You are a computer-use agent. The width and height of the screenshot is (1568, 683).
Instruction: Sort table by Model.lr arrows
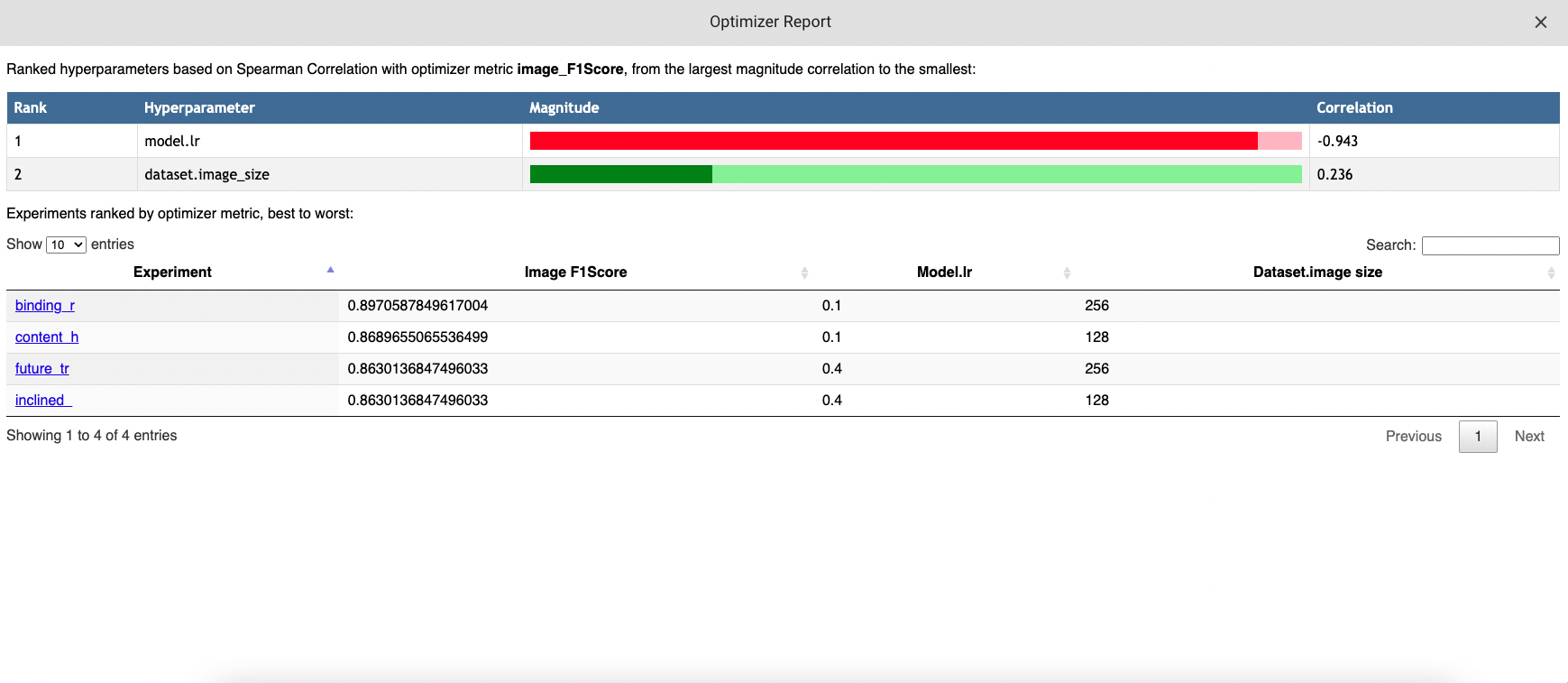1067,272
